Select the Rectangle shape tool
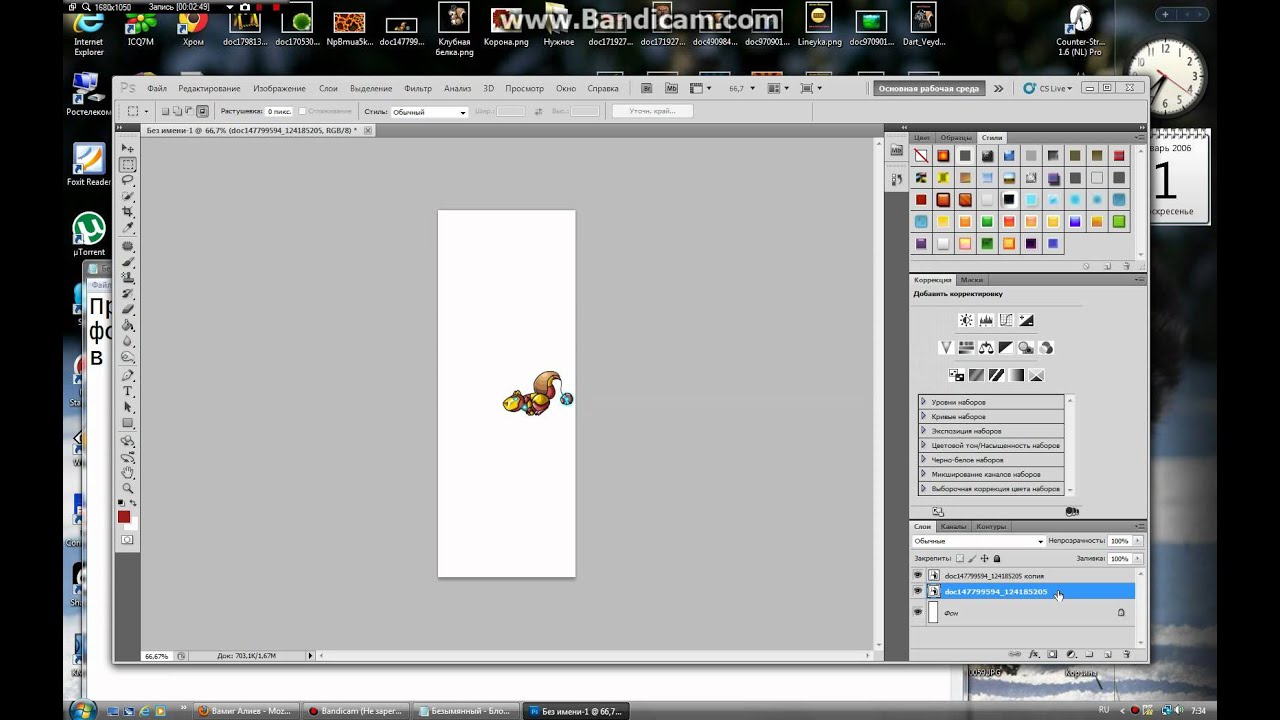 (128, 423)
